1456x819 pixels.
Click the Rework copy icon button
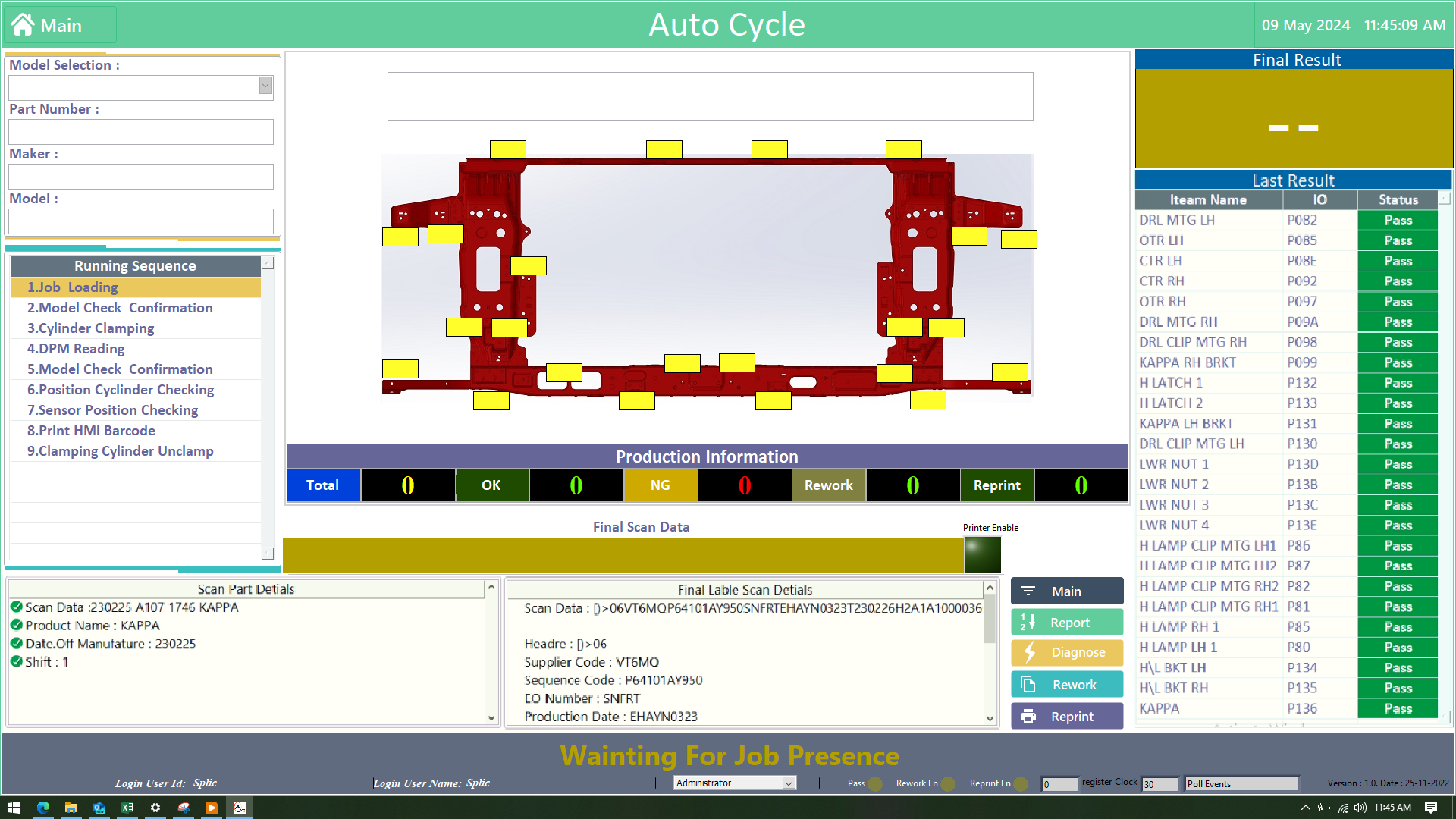click(x=1029, y=685)
